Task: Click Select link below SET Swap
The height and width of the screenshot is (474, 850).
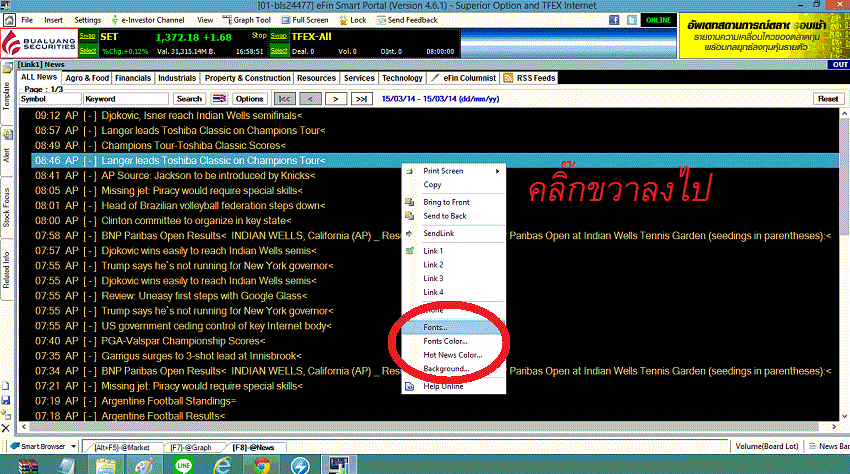Action: click(88, 51)
